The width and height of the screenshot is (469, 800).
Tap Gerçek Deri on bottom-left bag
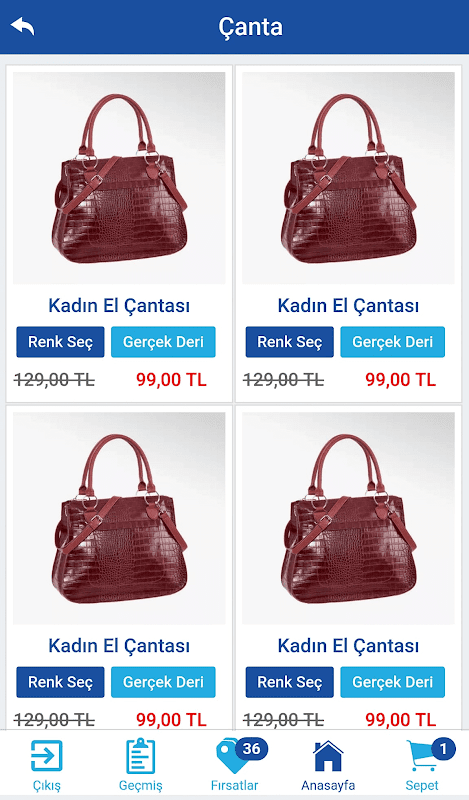click(x=163, y=682)
